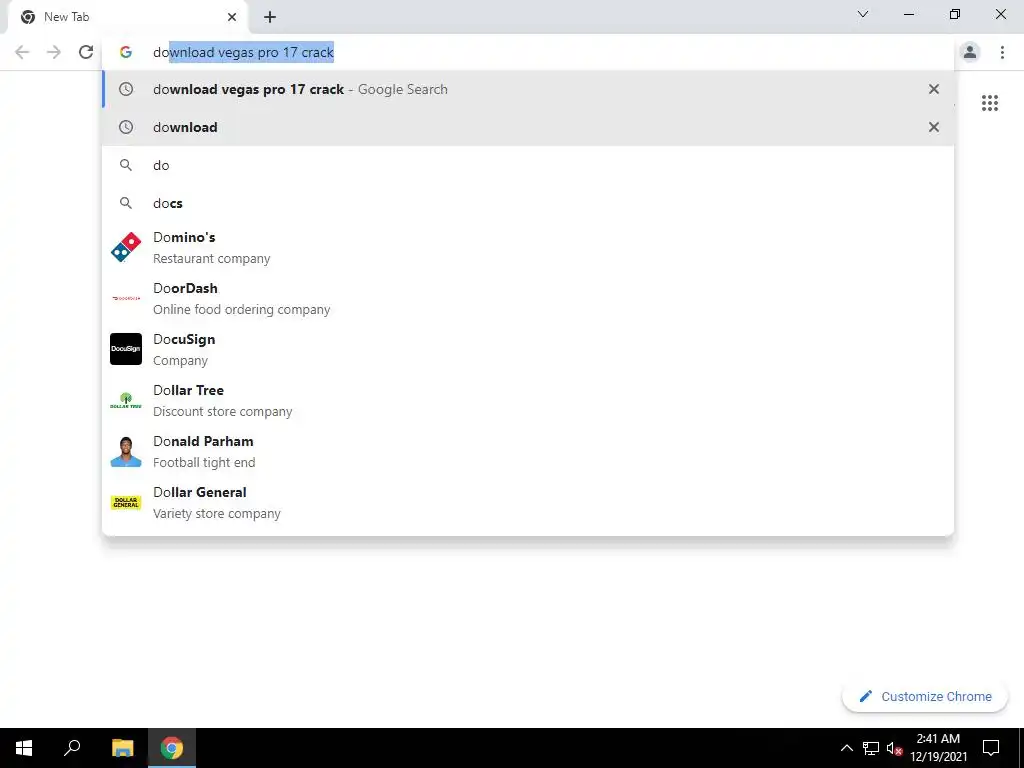
Task: Click the browser forward arrow
Action: 54,52
